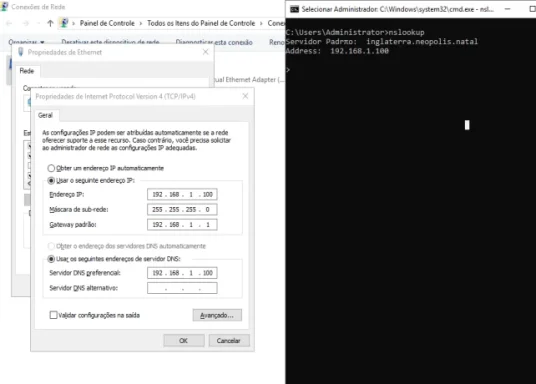The image size is (536, 384).
Task: Select 'Obter um endereço IP automaticamente' radio
Action: pos(51,168)
